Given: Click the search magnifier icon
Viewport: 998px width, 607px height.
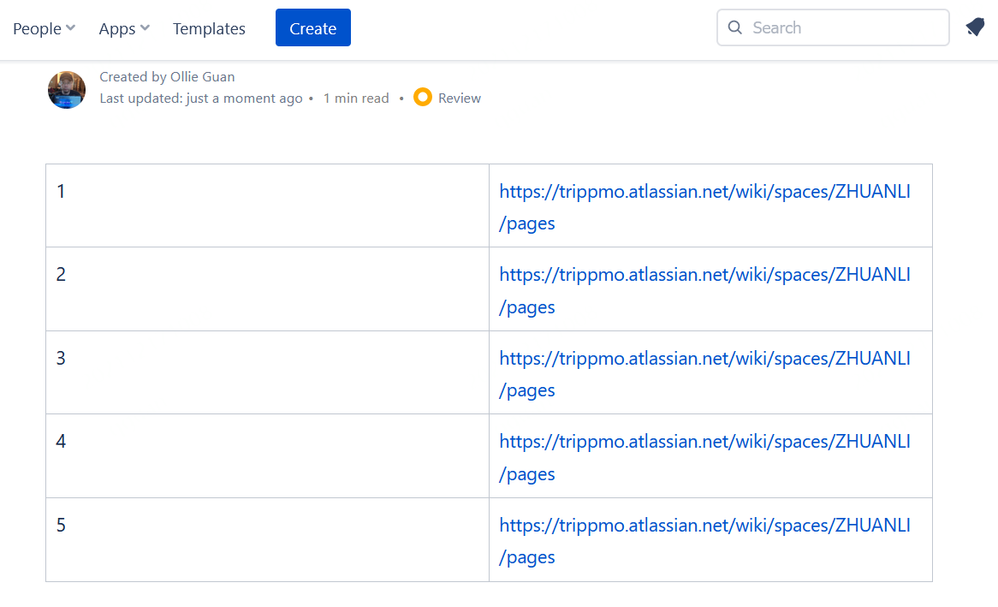Looking at the screenshot, I should pos(734,27).
